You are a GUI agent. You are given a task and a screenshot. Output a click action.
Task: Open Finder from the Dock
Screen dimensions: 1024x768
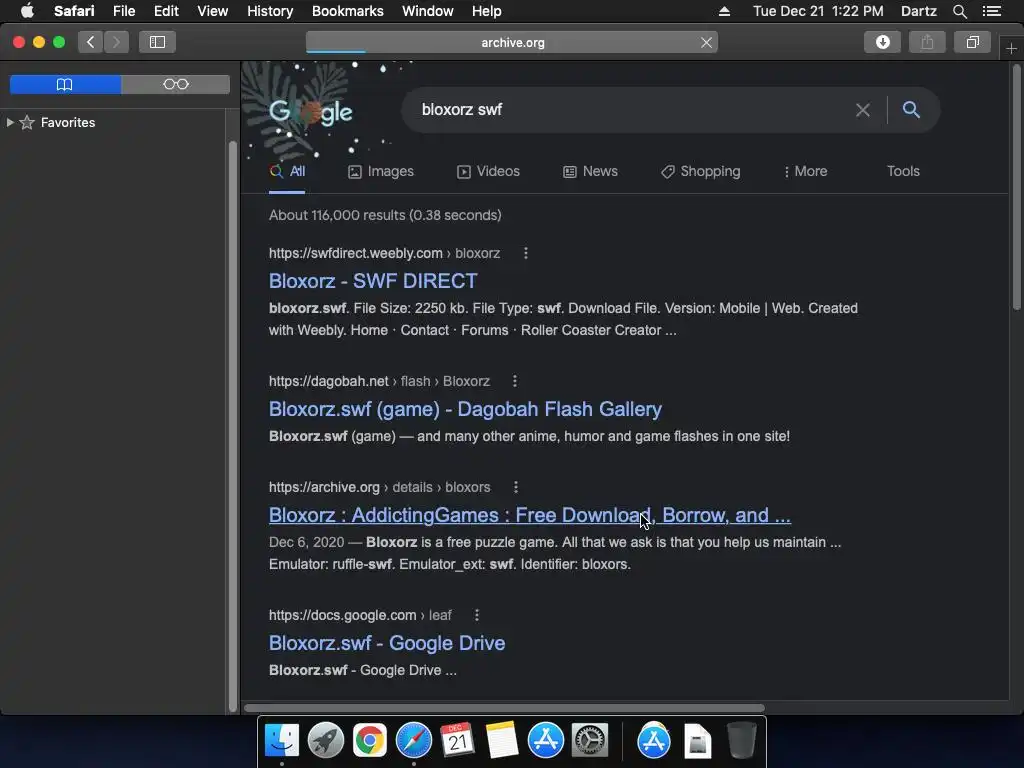(281, 741)
